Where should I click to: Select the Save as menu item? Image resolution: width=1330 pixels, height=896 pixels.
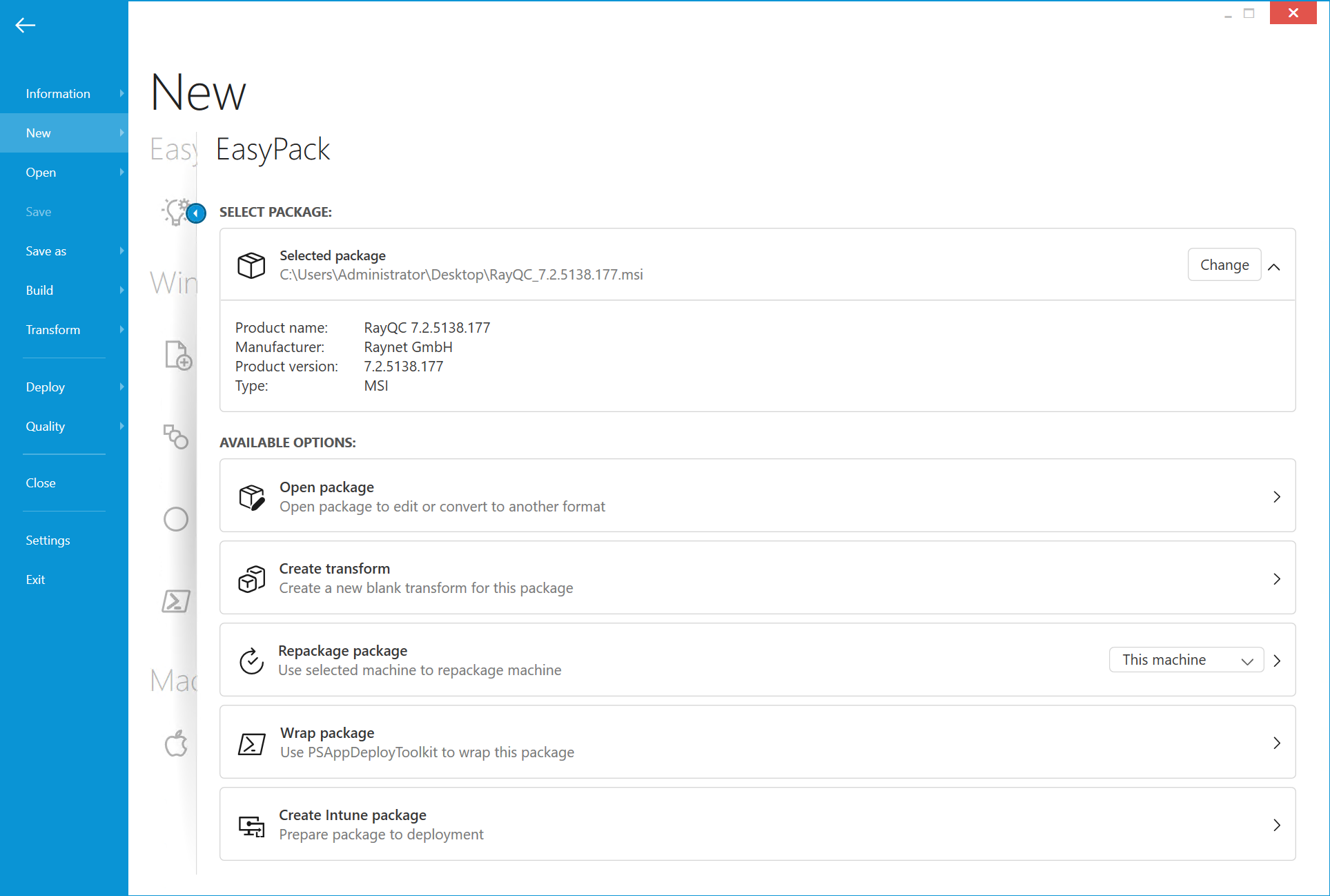pyautogui.click(x=64, y=251)
